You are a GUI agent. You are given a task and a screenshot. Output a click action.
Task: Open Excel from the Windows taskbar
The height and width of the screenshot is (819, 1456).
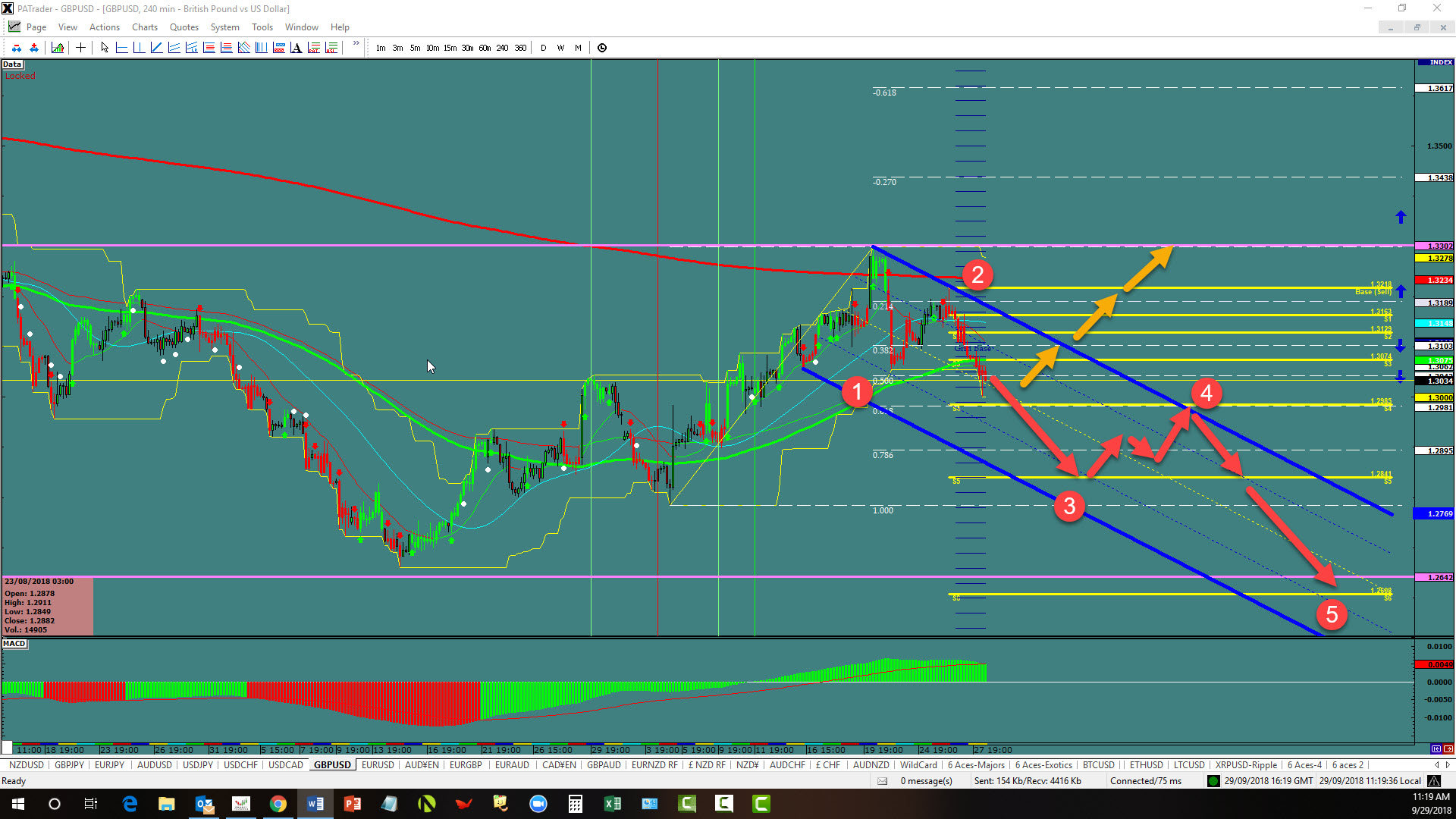(x=612, y=804)
